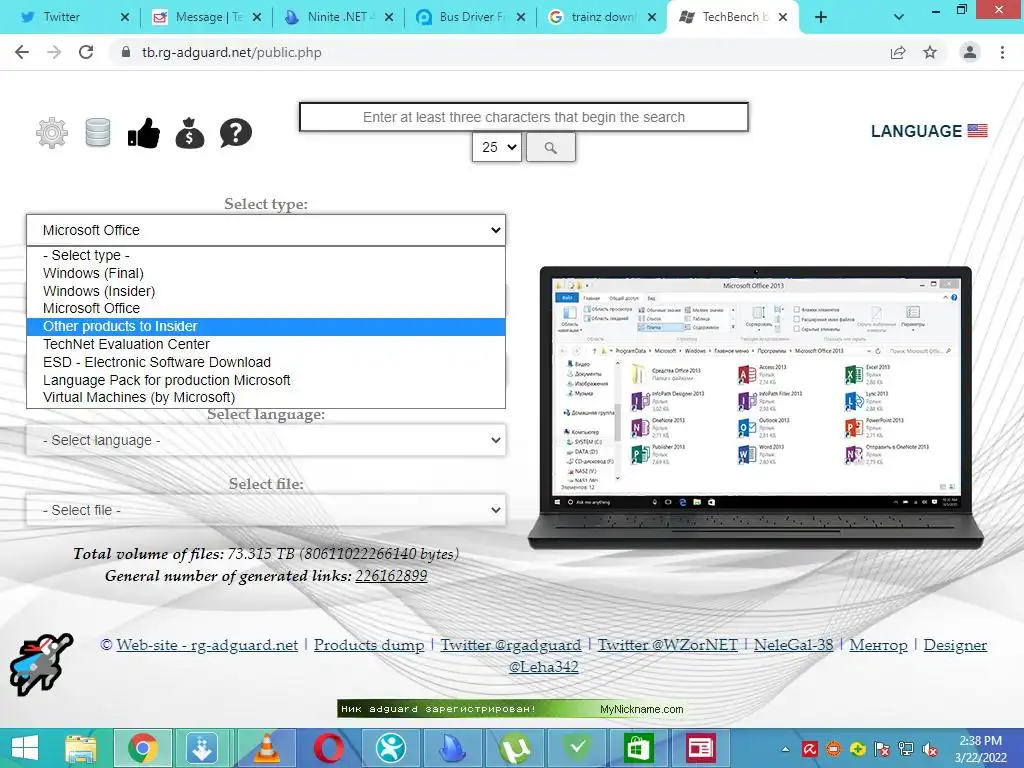
Task: Click the volume icon in system tray
Action: (x=930, y=749)
